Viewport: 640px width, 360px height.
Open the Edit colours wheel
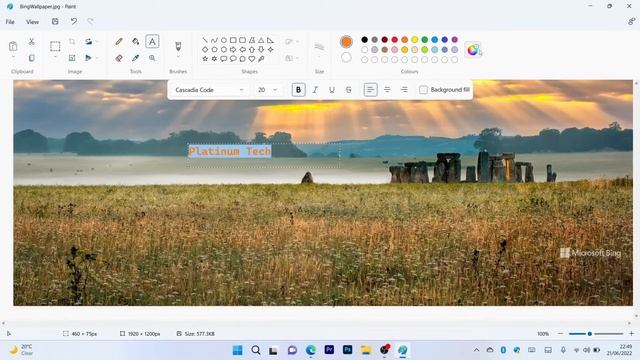[473, 50]
